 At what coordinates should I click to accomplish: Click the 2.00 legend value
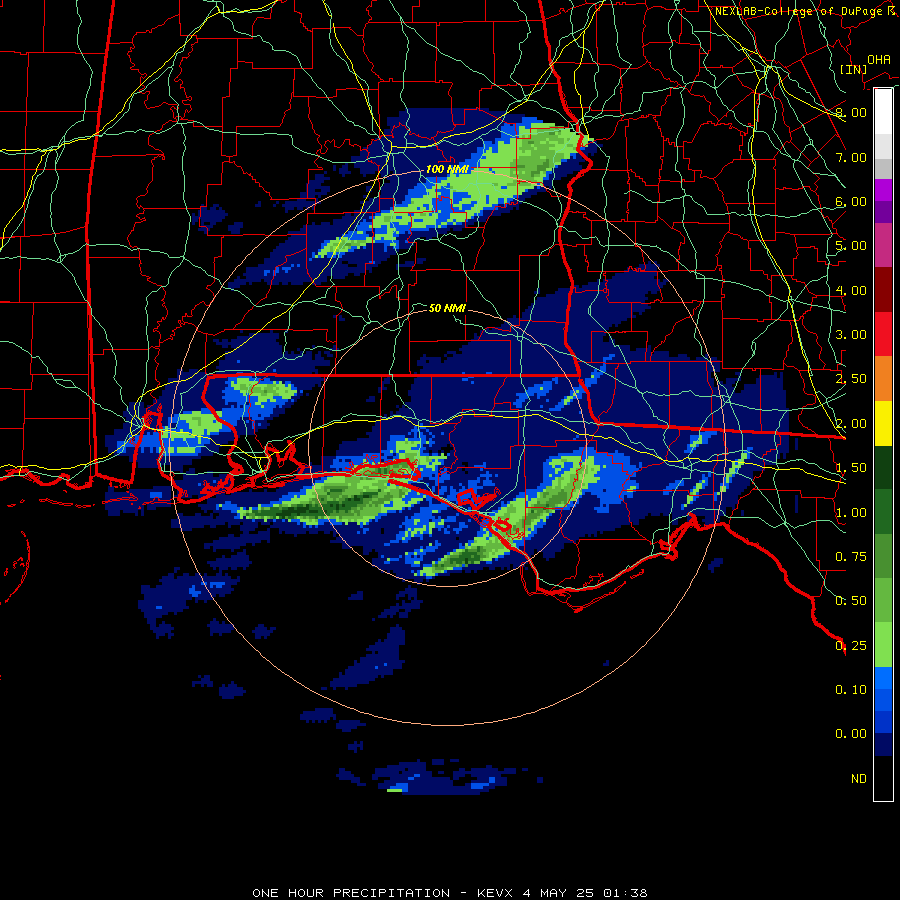(851, 424)
